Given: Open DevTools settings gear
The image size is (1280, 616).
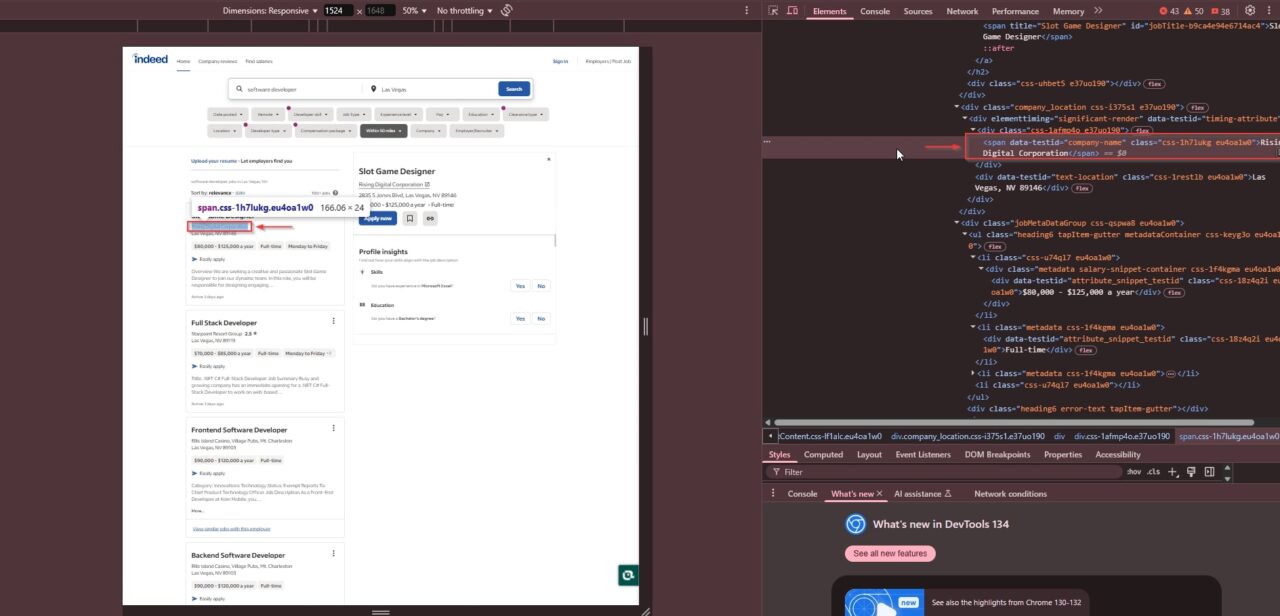Looking at the screenshot, I should coord(1249,11).
